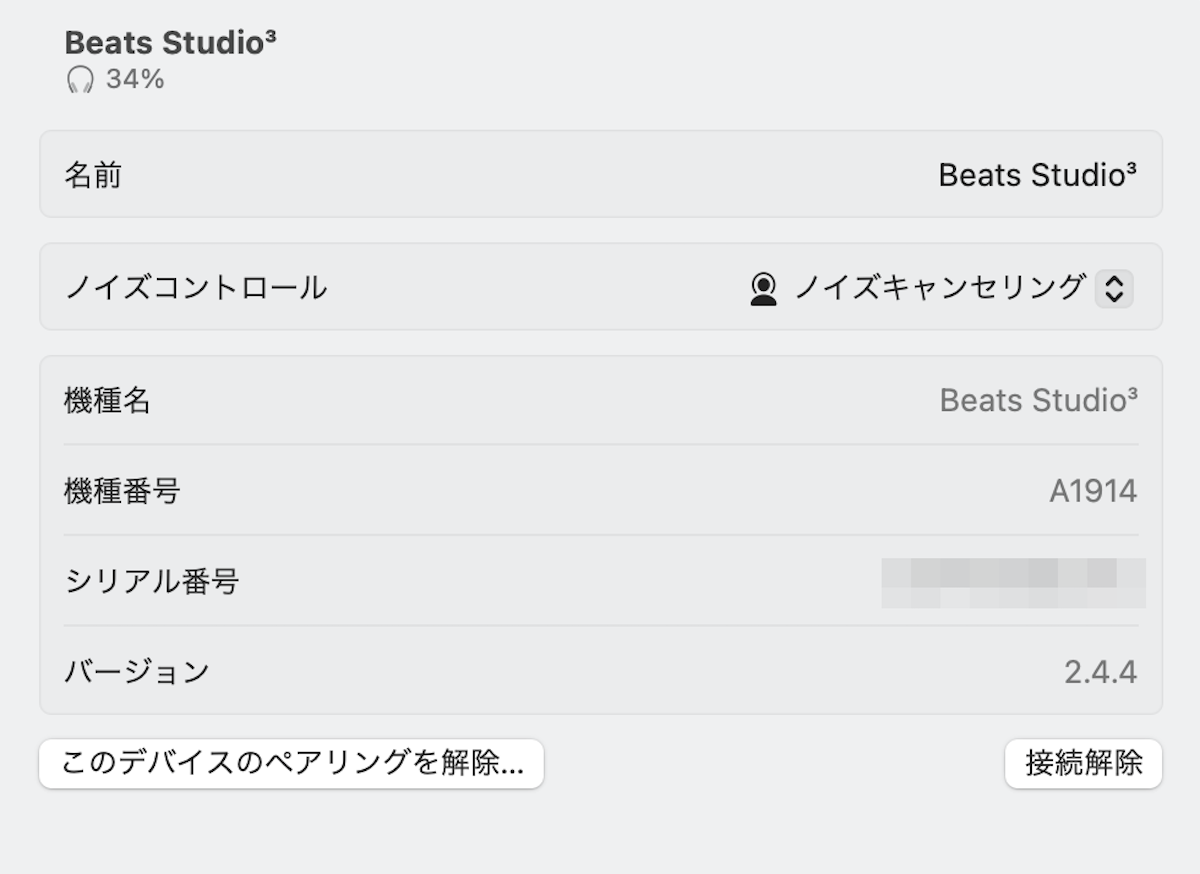Open the ノイズキャンセリング popup menu
1200x874 pixels.
click(939, 288)
